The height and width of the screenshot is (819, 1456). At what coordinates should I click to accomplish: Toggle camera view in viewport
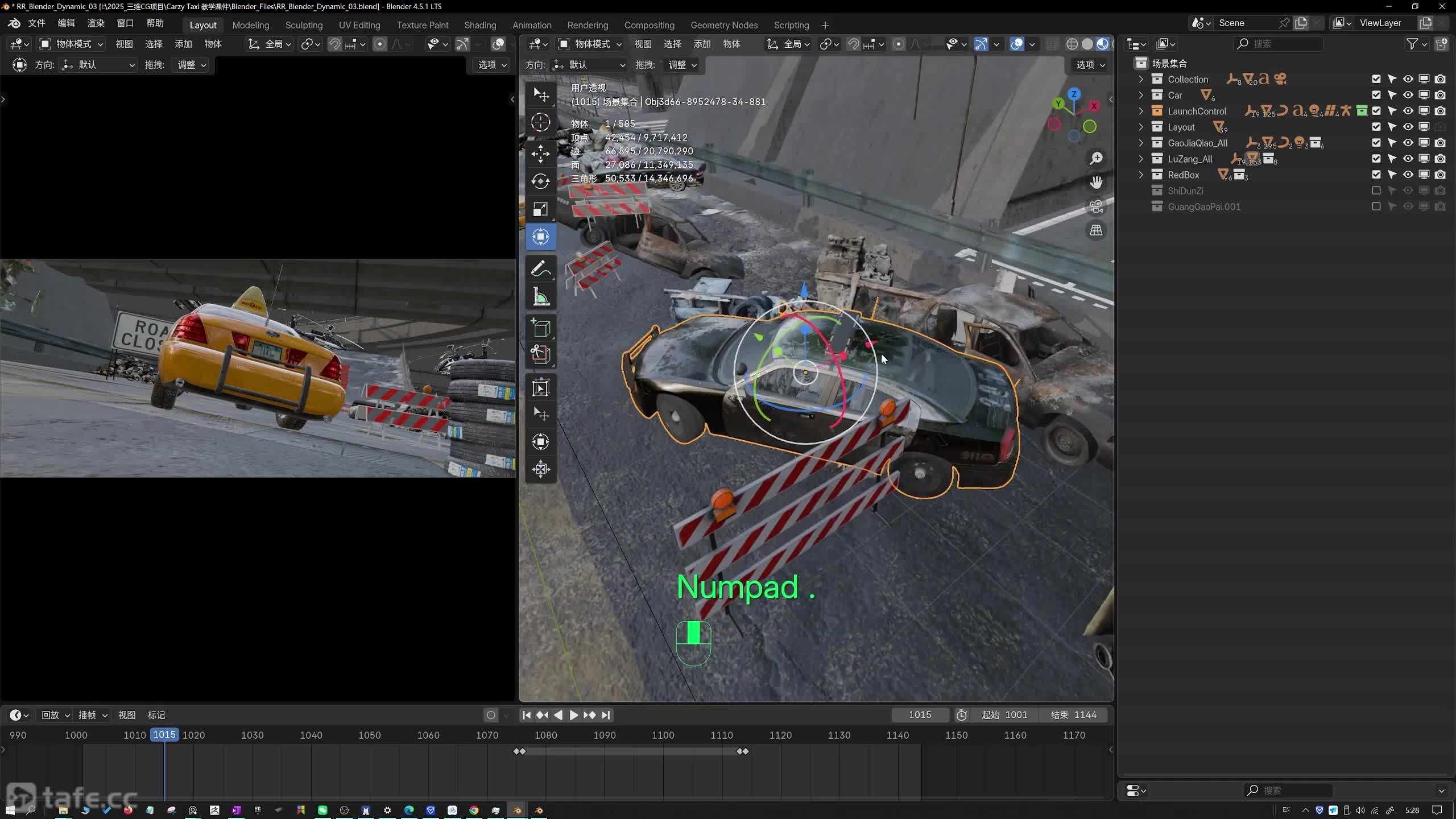coord(1096,206)
